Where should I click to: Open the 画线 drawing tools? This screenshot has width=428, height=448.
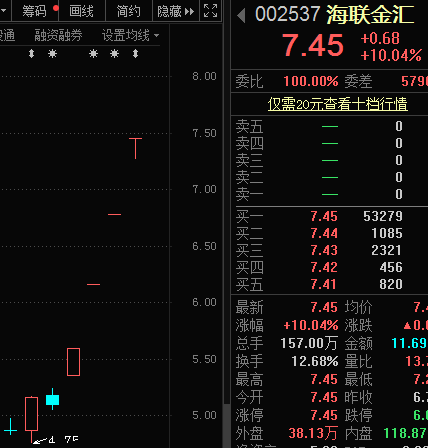coord(81,11)
